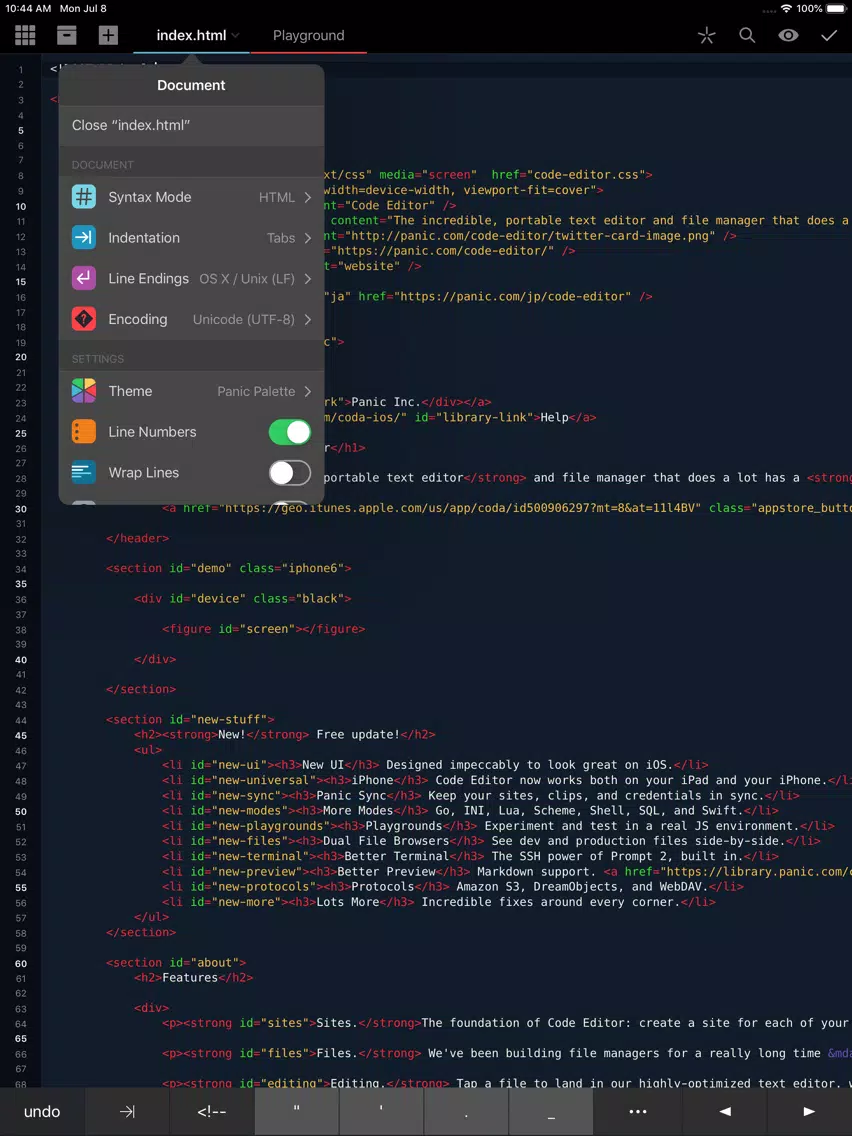
Task: Tap the checkmark done icon
Action: [x=829, y=36]
